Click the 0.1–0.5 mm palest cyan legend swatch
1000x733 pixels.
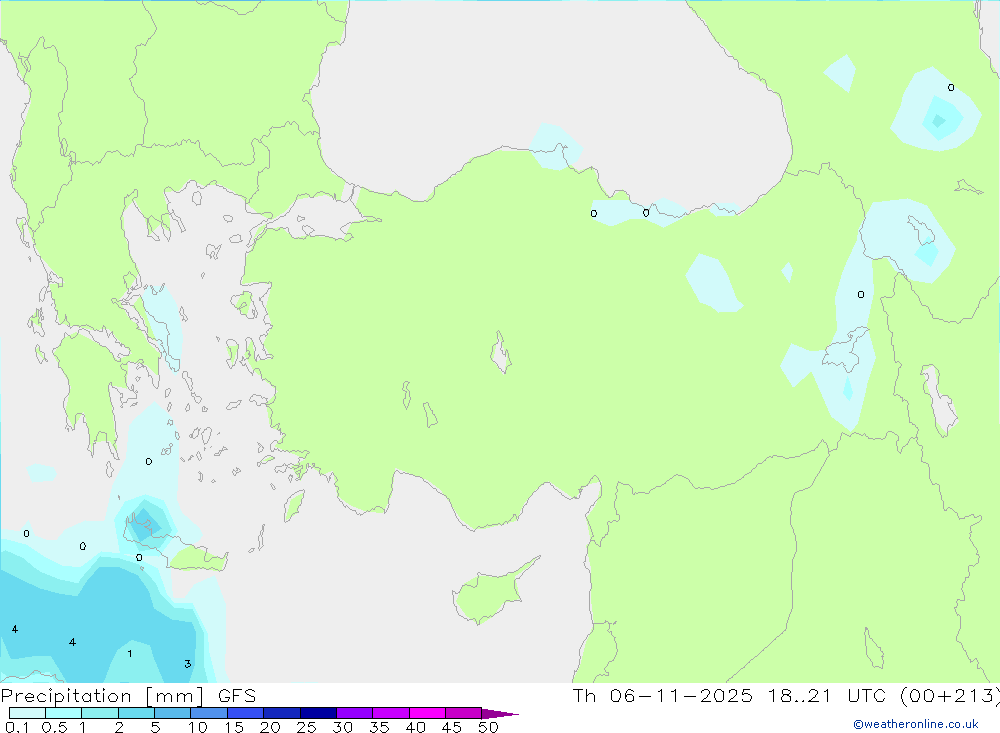(27, 713)
